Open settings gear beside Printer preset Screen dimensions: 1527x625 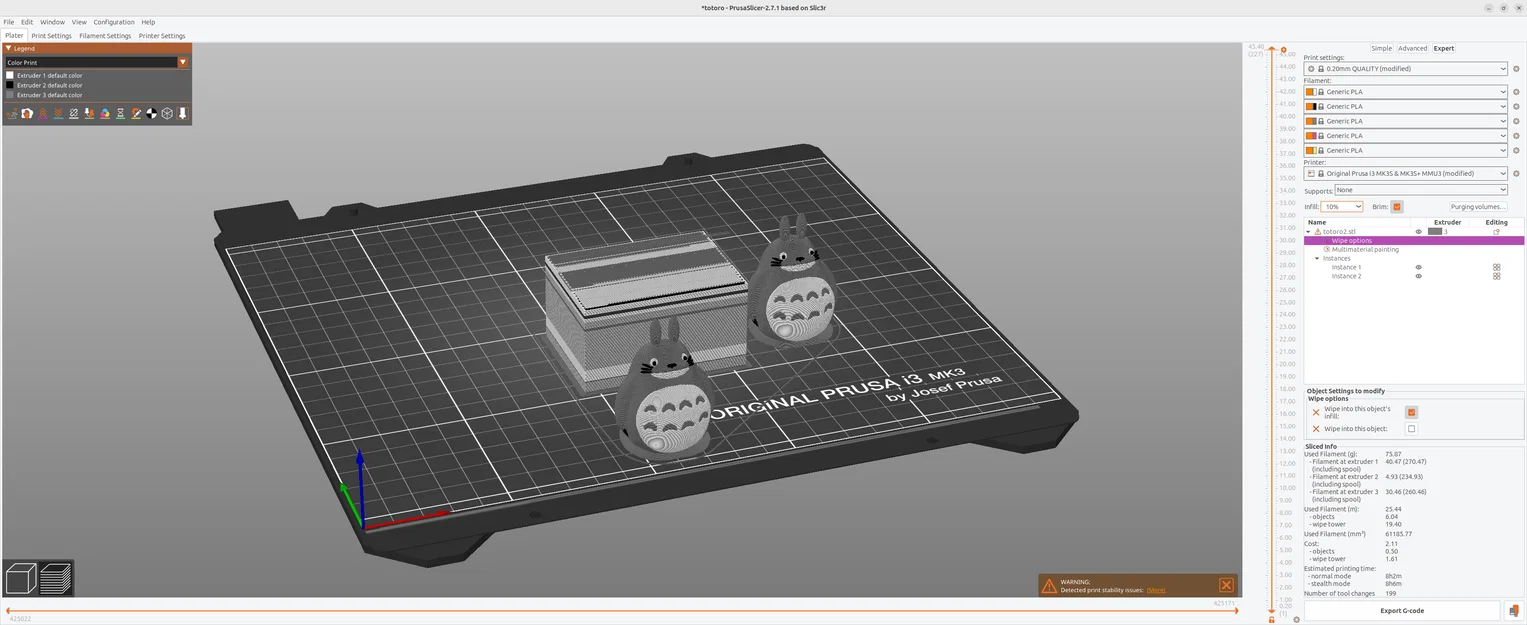coord(1516,173)
